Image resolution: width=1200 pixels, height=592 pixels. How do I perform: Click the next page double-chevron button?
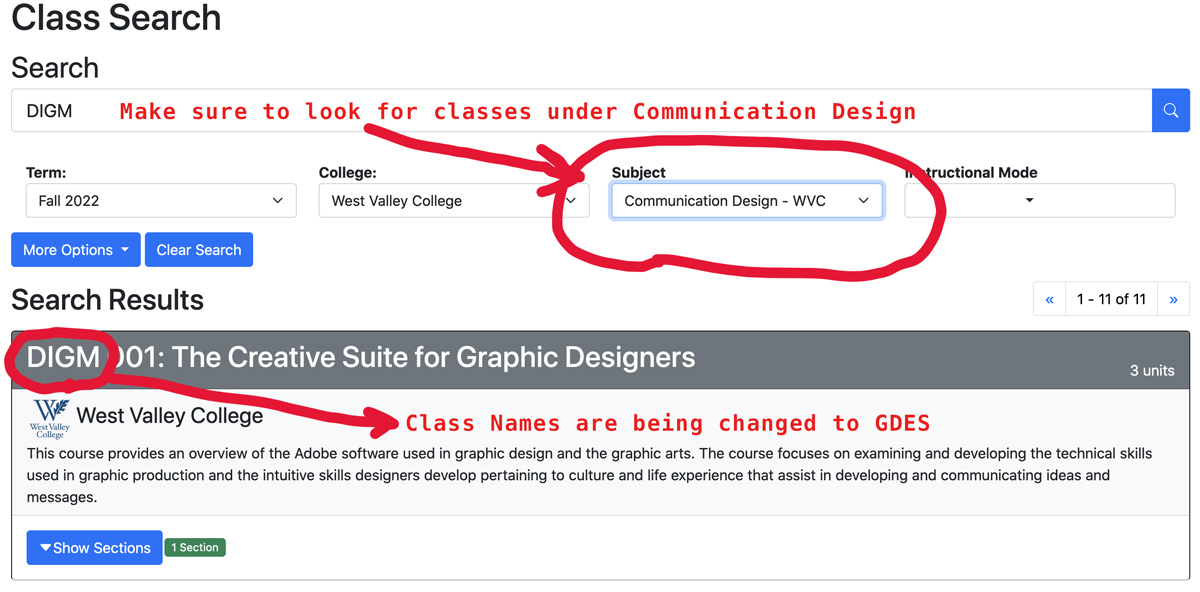pos(1174,299)
